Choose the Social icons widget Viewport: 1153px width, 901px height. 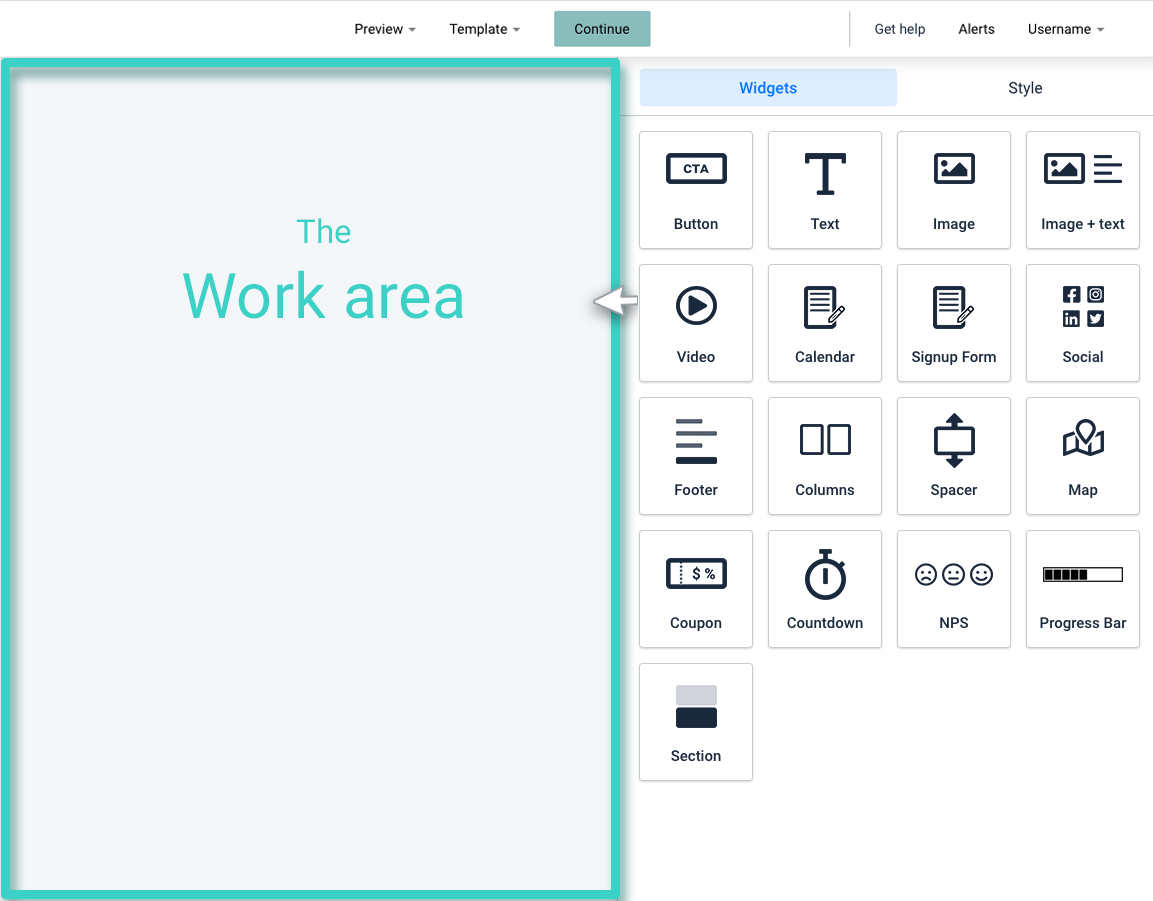[x=1082, y=323]
